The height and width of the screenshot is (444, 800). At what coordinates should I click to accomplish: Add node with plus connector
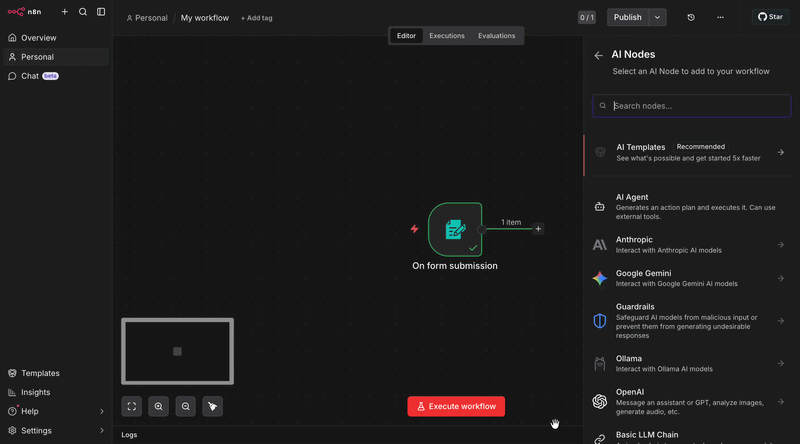538,229
